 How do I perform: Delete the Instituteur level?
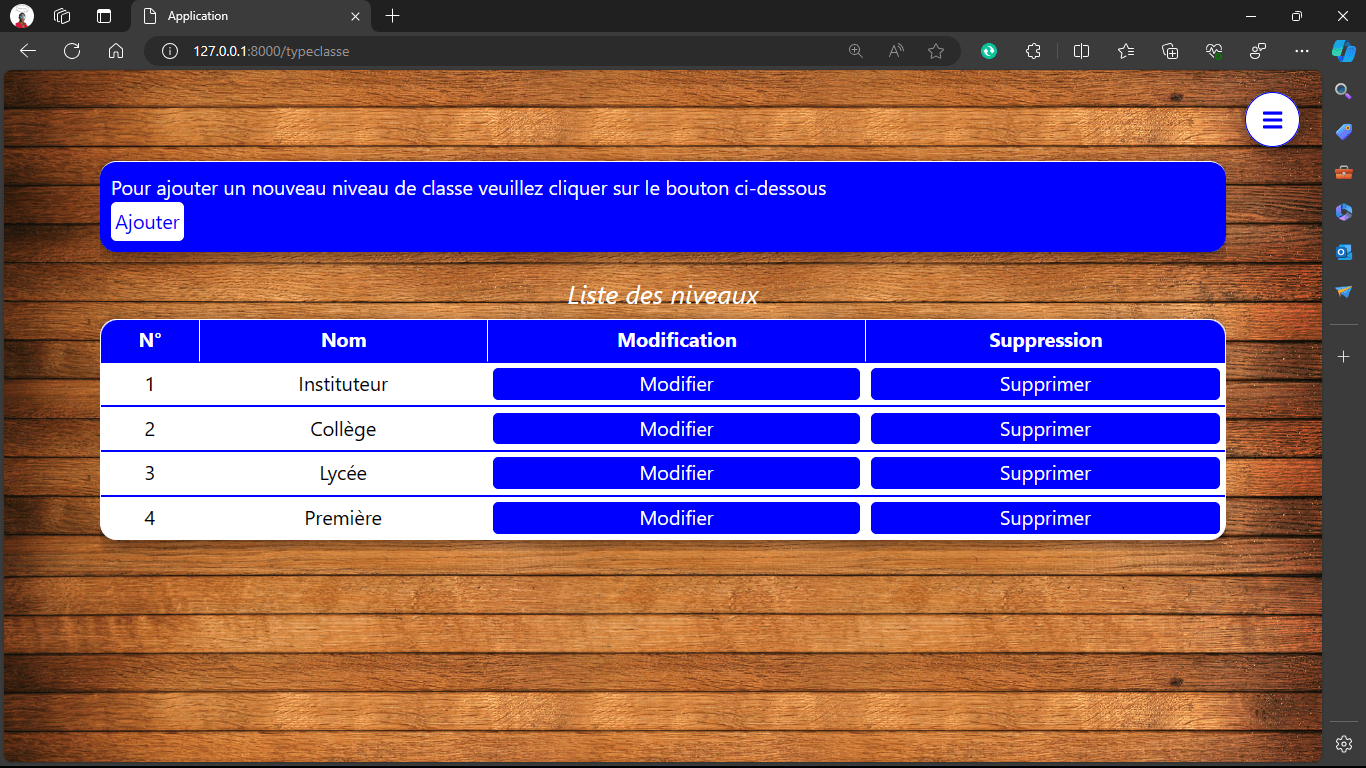(1045, 384)
